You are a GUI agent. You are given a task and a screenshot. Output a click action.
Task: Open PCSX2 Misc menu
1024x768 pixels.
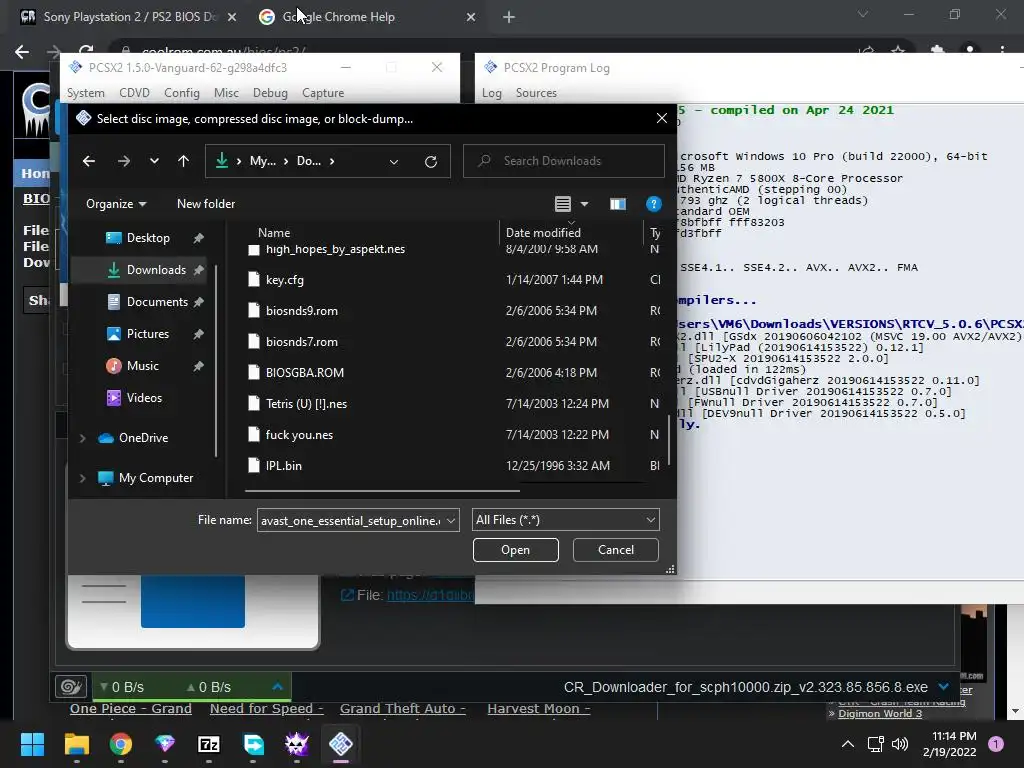[x=226, y=93]
